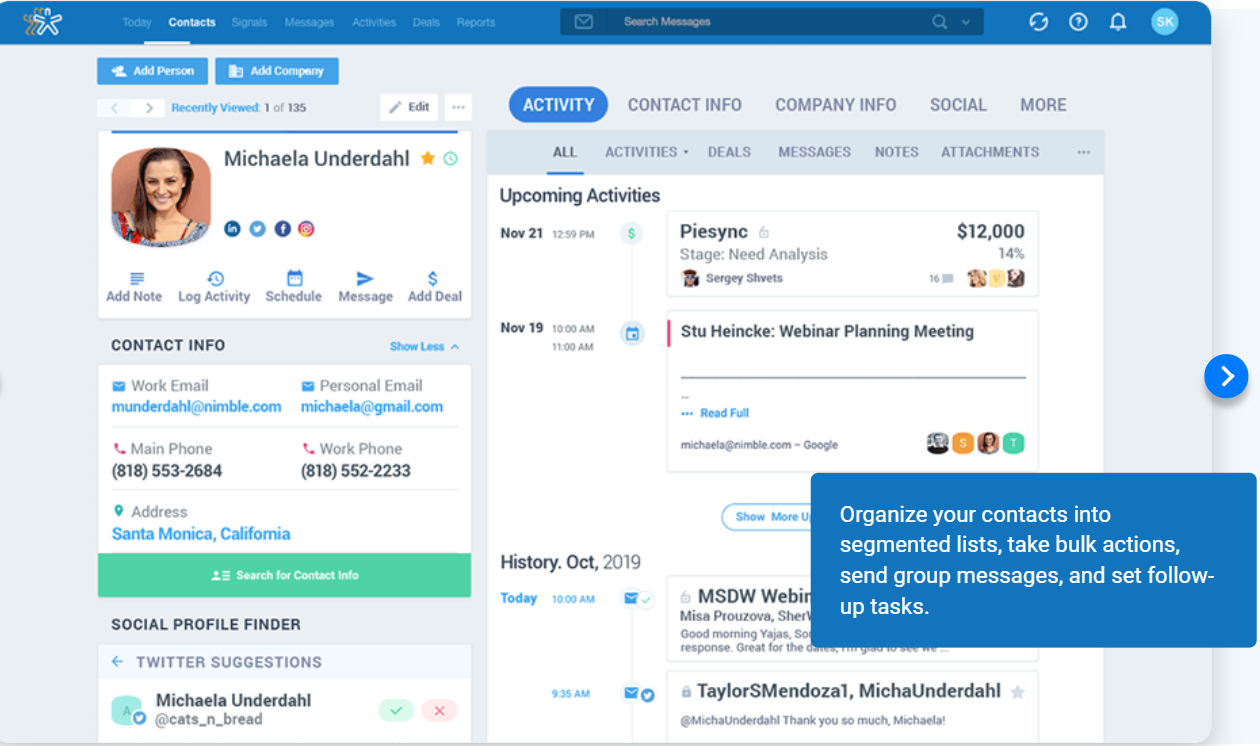Image resolution: width=1260 pixels, height=746 pixels.
Task: Go to next contact arrow
Action: pyautogui.click(x=148, y=108)
